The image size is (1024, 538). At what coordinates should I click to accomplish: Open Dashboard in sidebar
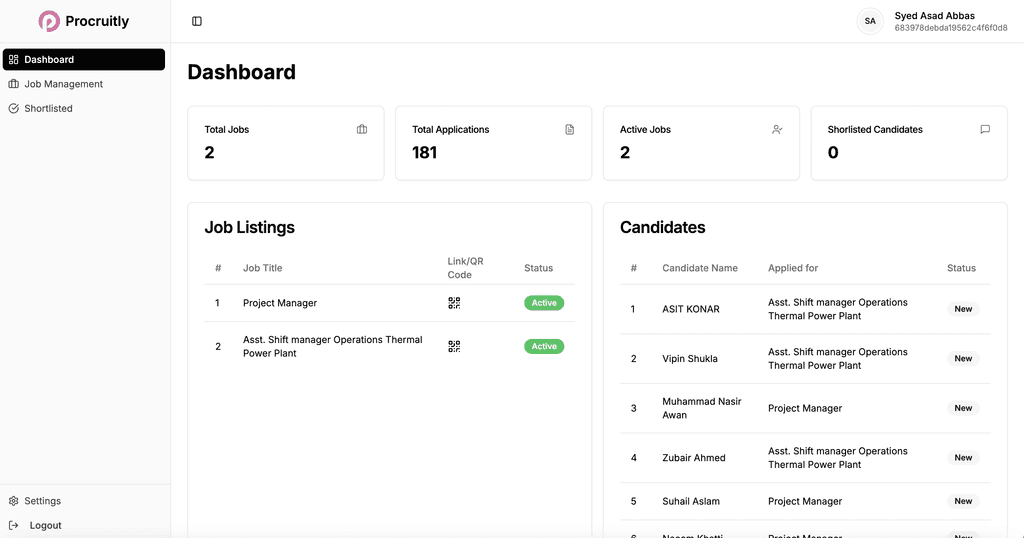(x=84, y=59)
